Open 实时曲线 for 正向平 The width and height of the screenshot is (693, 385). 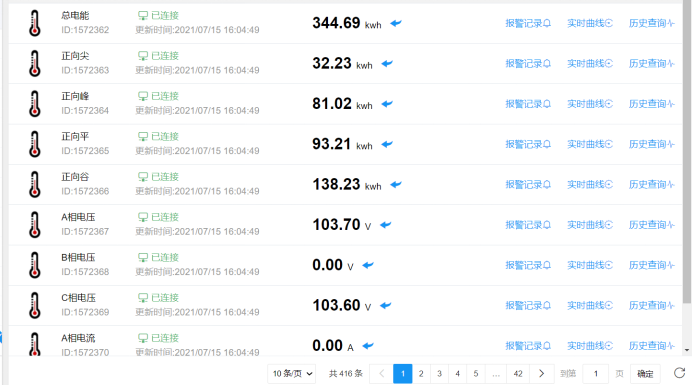pos(590,144)
